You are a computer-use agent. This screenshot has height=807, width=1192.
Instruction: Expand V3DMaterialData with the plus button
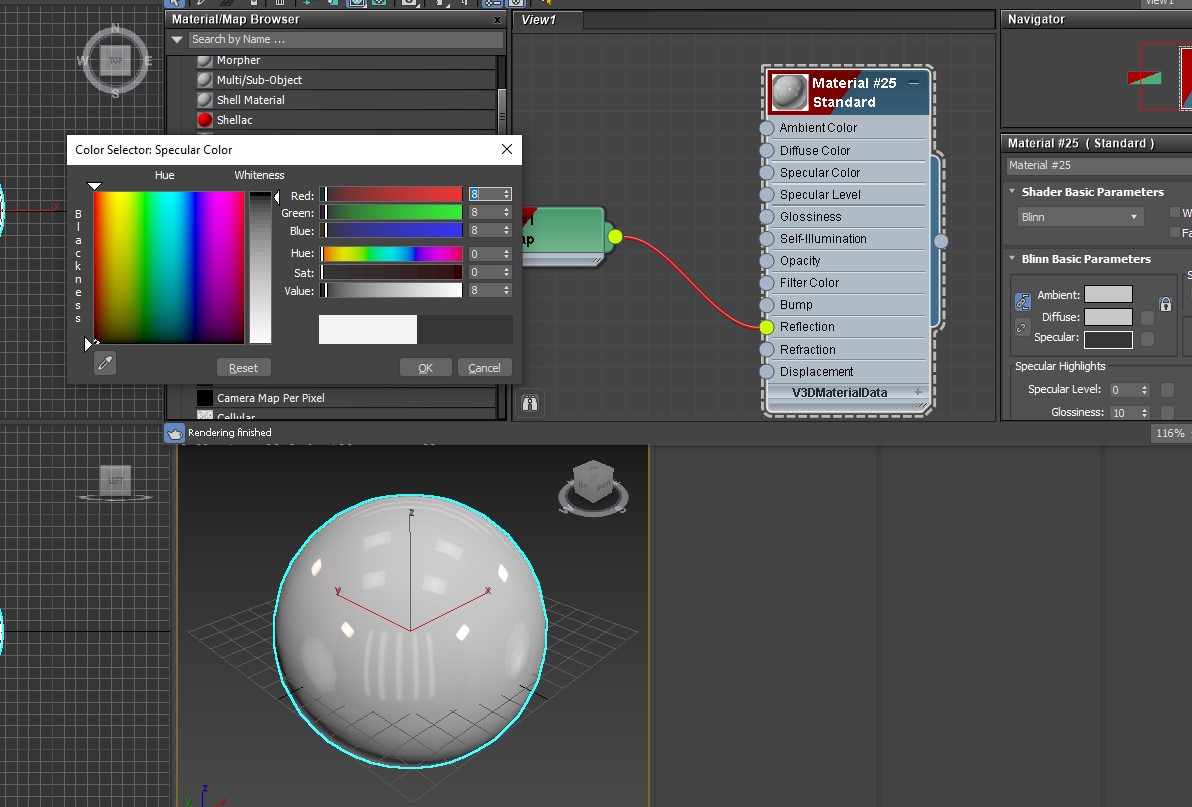(x=918, y=392)
